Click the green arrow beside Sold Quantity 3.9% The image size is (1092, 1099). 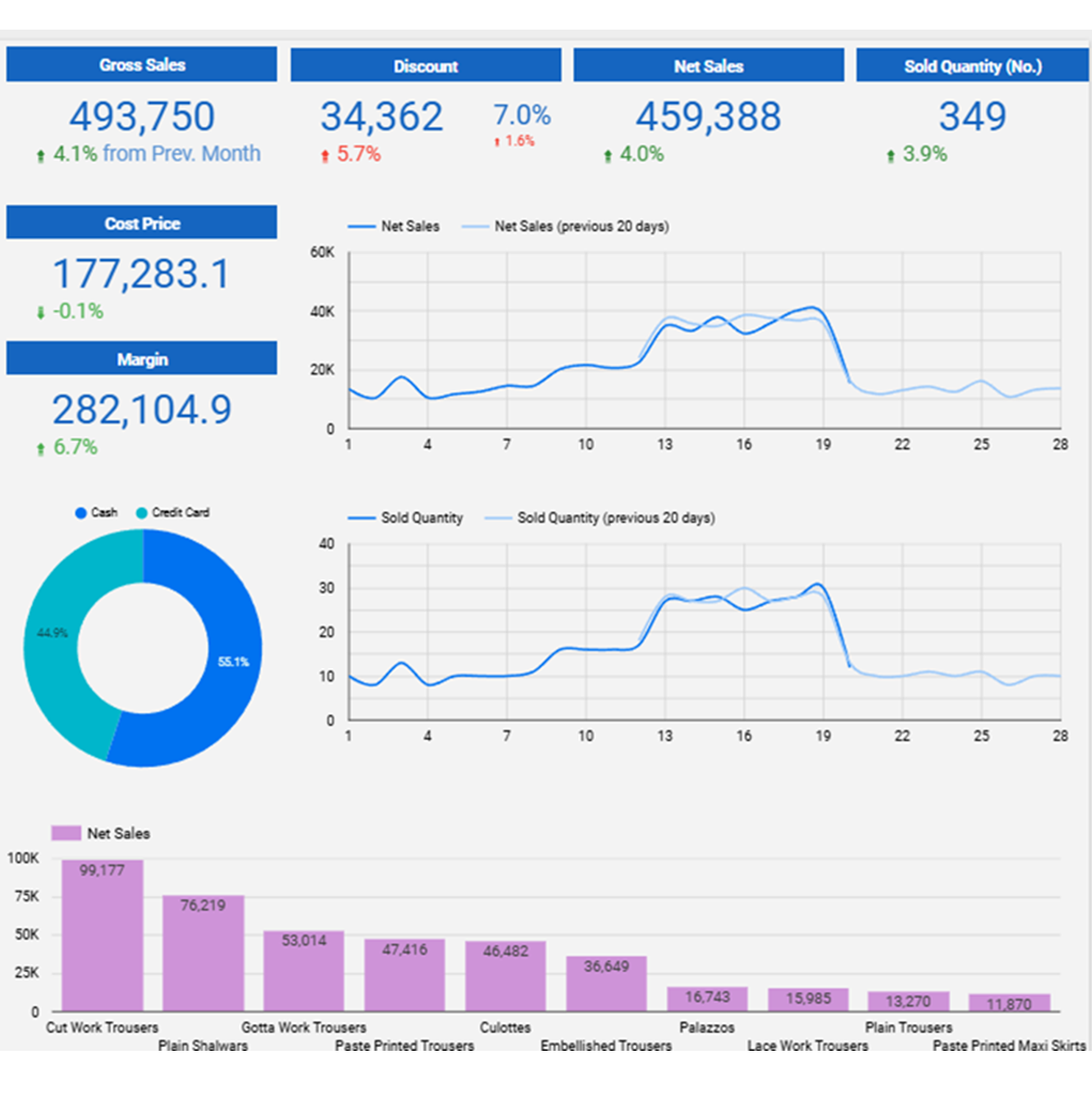pos(891,157)
